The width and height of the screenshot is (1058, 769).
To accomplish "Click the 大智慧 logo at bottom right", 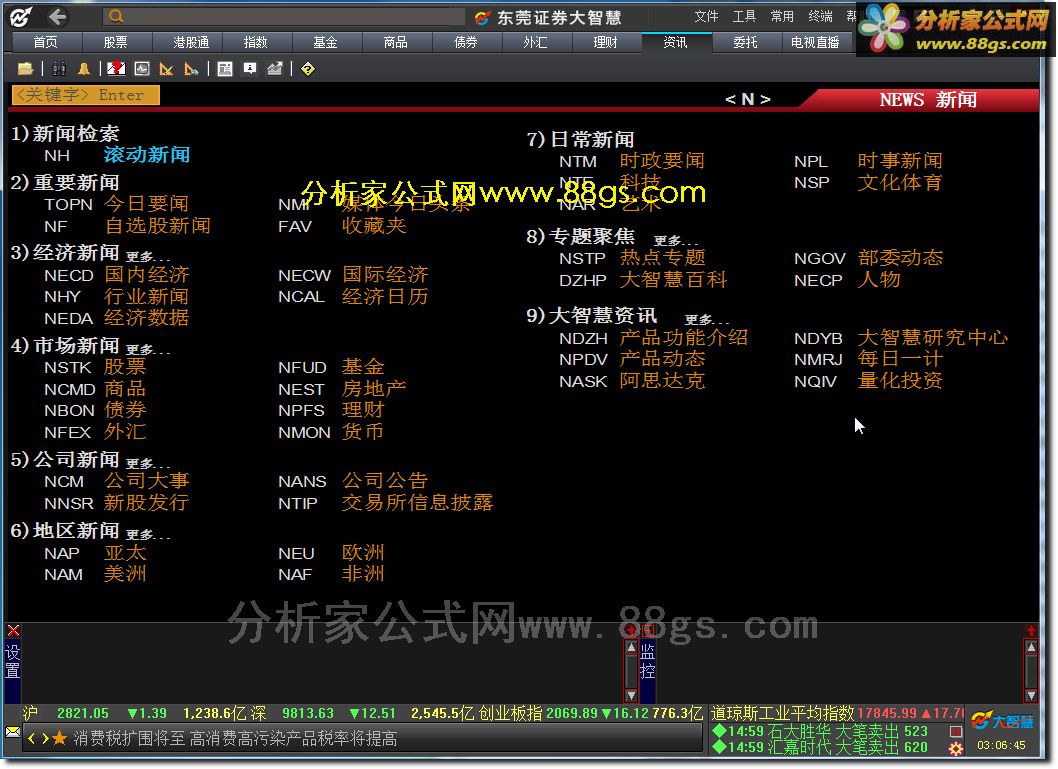I will point(1002,721).
